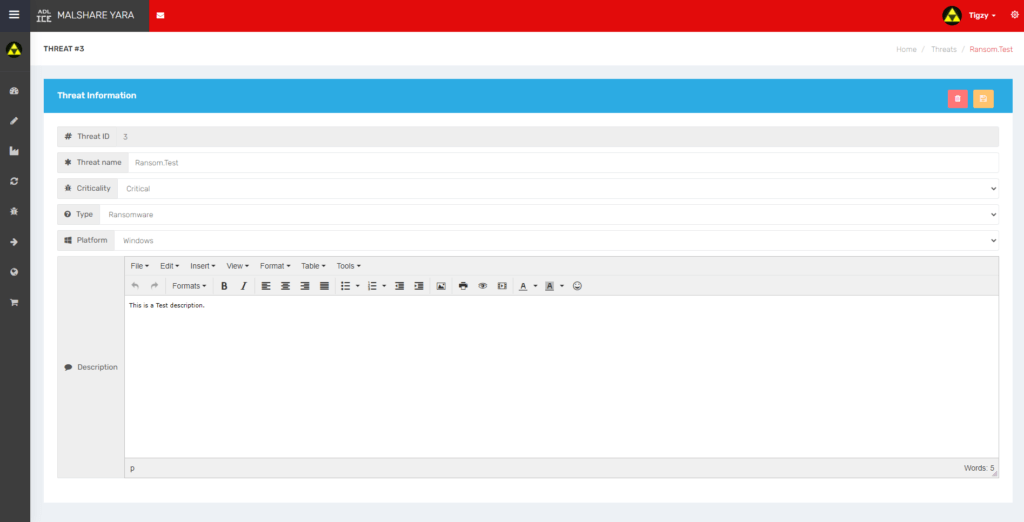Image resolution: width=1024 pixels, height=522 pixels.
Task: Open the emoticons picker in editor toolbar
Action: (x=577, y=286)
